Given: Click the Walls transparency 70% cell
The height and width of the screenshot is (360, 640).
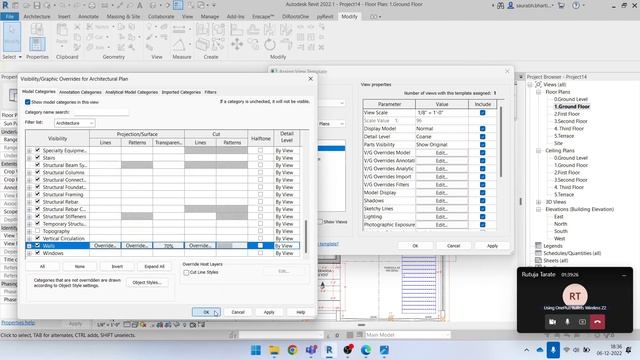Looking at the screenshot, I should click(169, 246).
